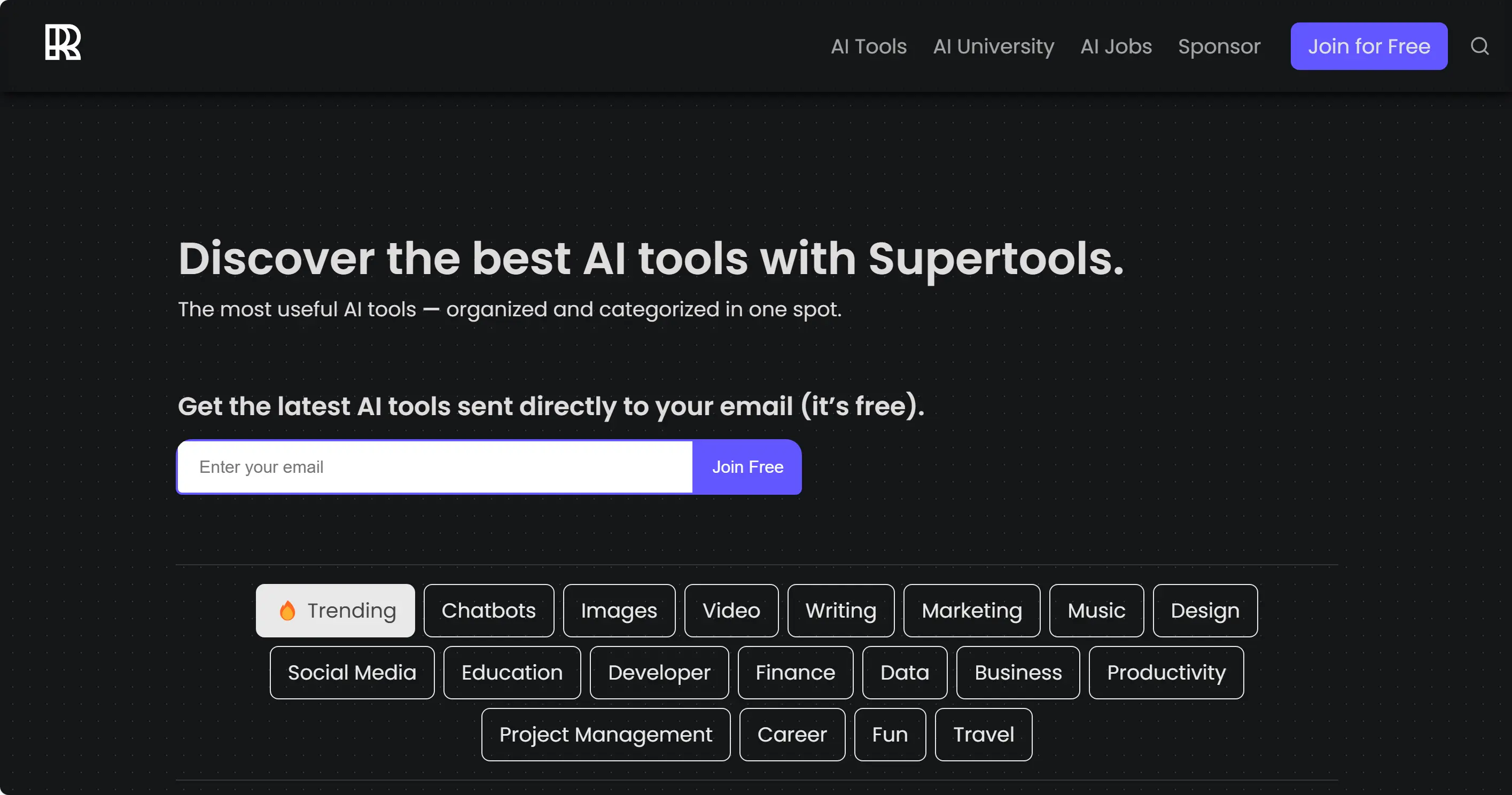Open the AI Tools menu

(x=869, y=46)
